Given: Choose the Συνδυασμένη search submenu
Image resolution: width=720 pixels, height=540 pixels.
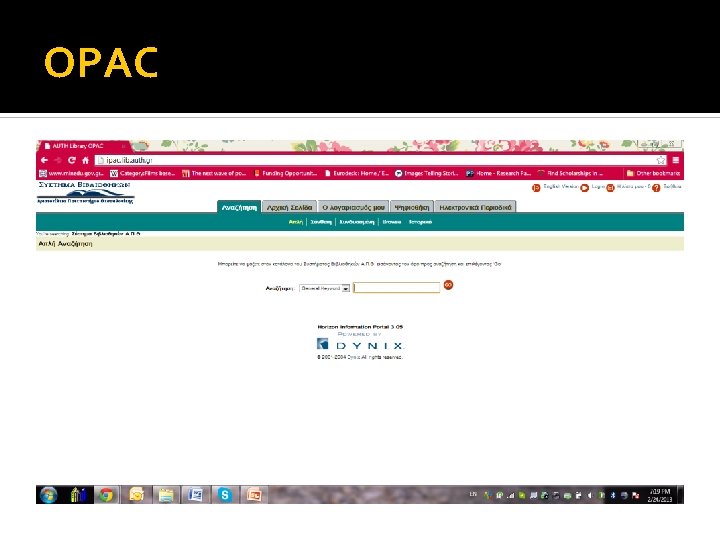Looking at the screenshot, I should [x=357, y=222].
